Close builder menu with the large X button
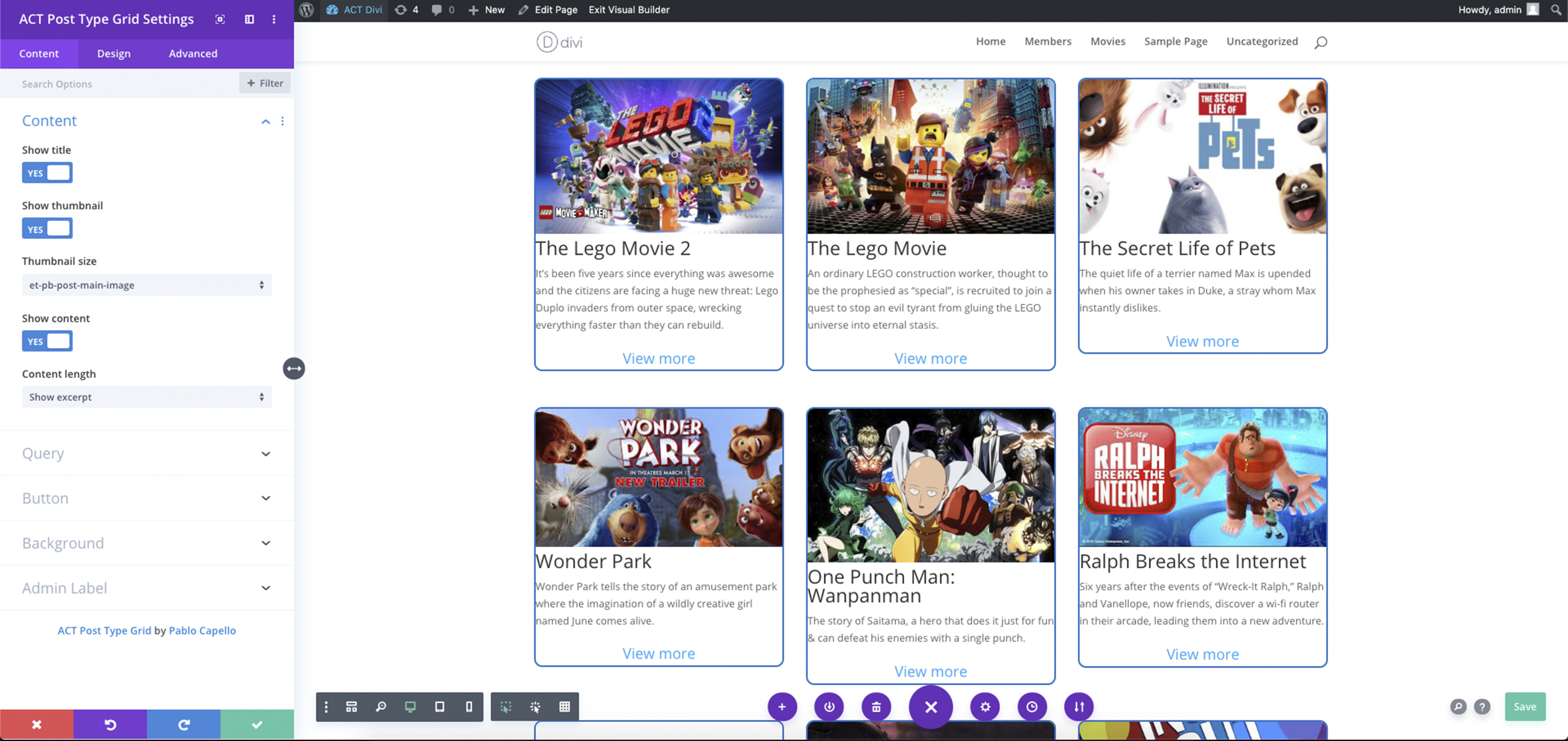The height and width of the screenshot is (741, 1568). tap(931, 707)
